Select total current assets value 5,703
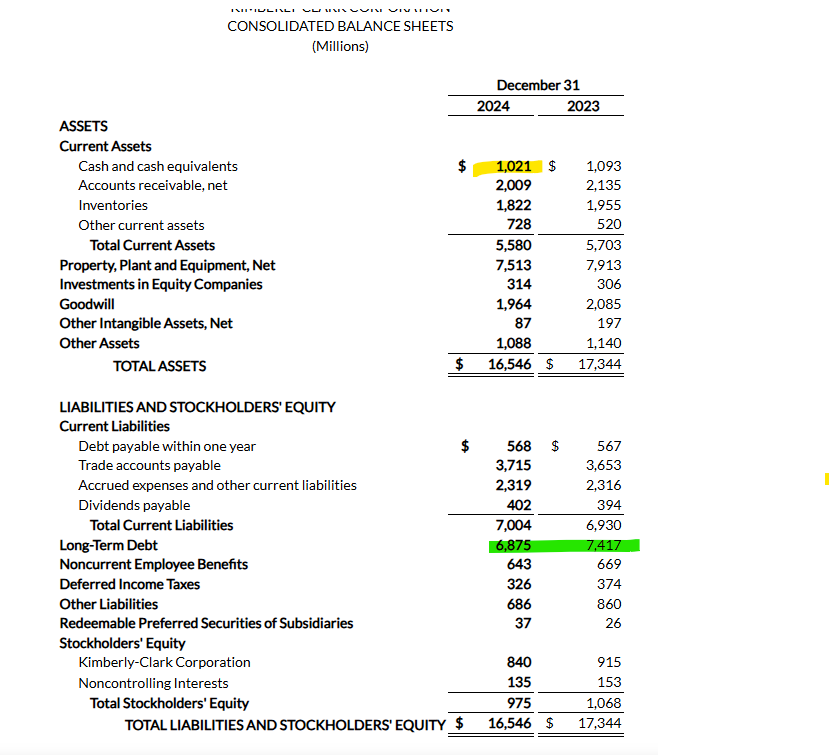This screenshot has width=830, height=755. [x=603, y=246]
